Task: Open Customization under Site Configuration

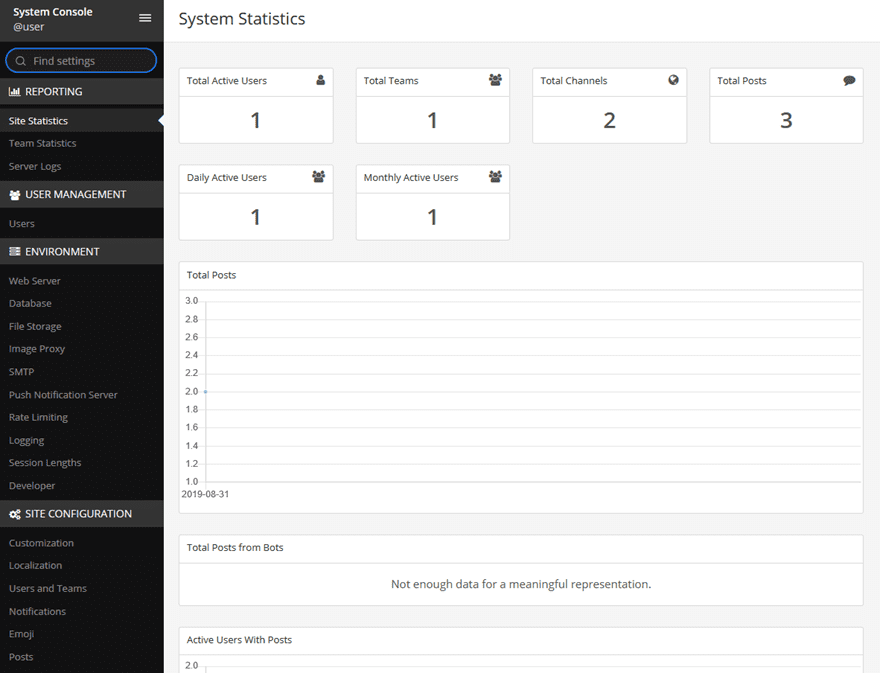Action: [x=41, y=543]
